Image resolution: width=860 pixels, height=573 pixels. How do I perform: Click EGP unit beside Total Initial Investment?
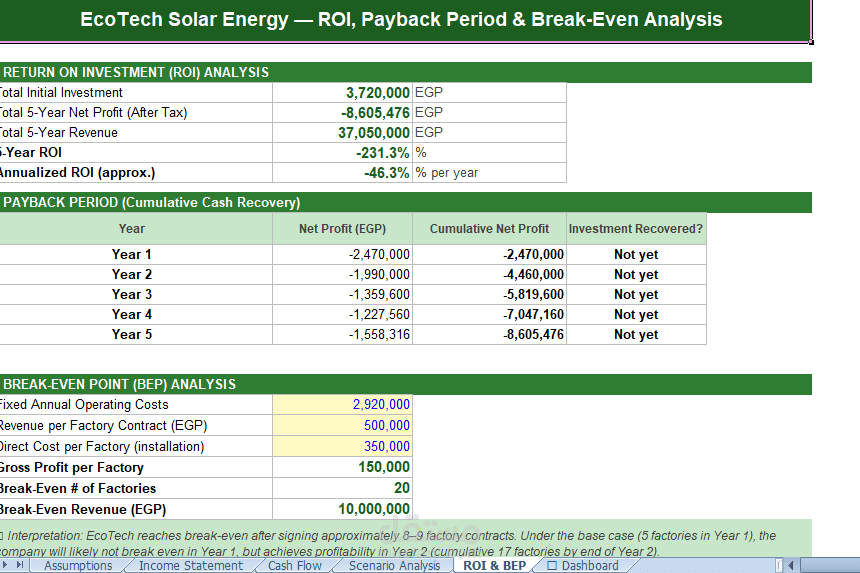(489, 93)
